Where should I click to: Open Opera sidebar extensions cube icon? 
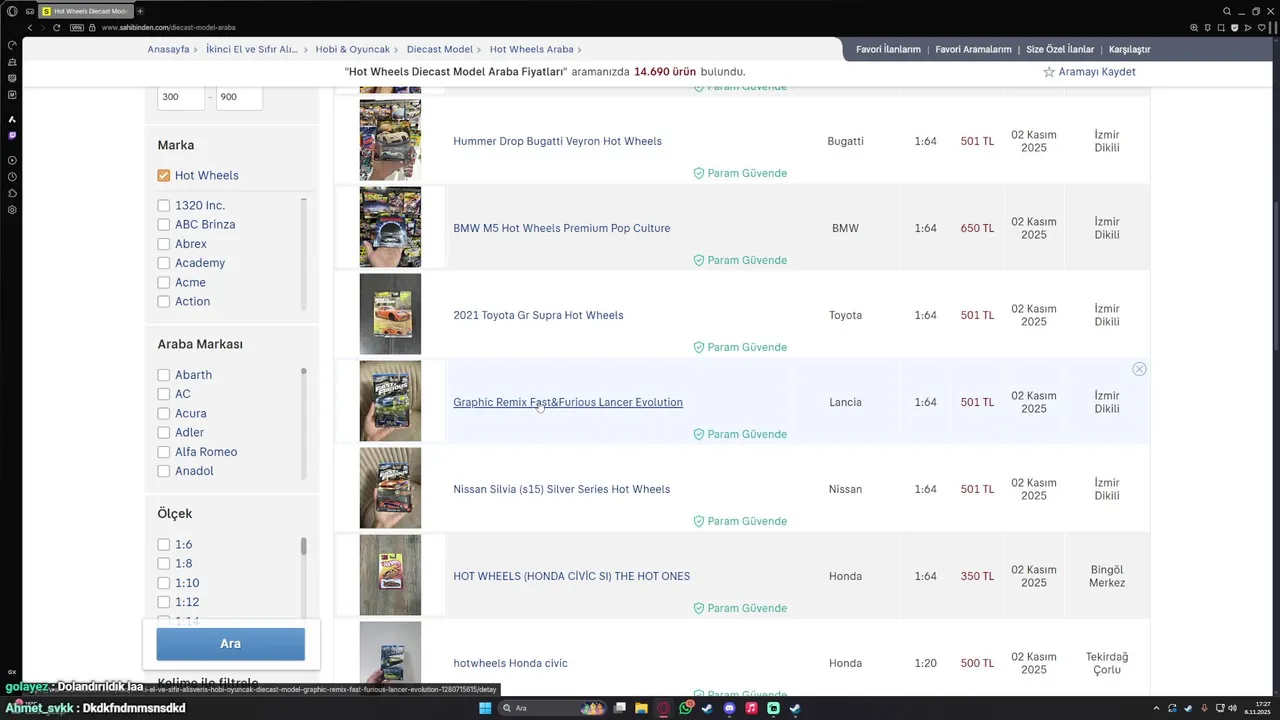12,193
